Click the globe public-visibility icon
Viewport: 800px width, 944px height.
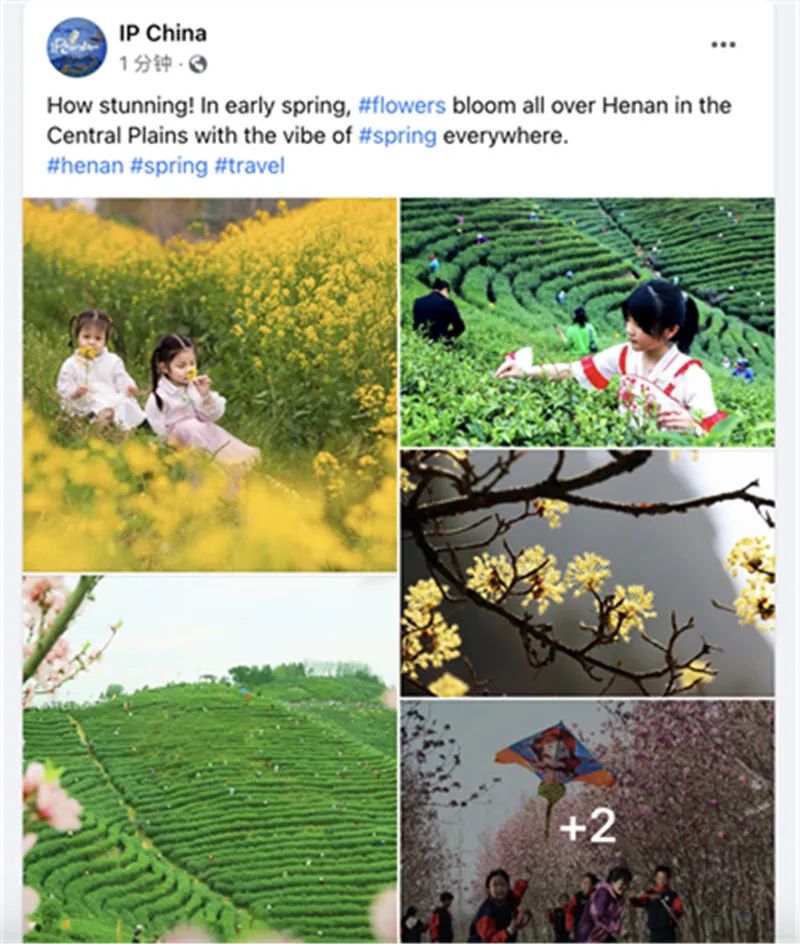(198, 64)
